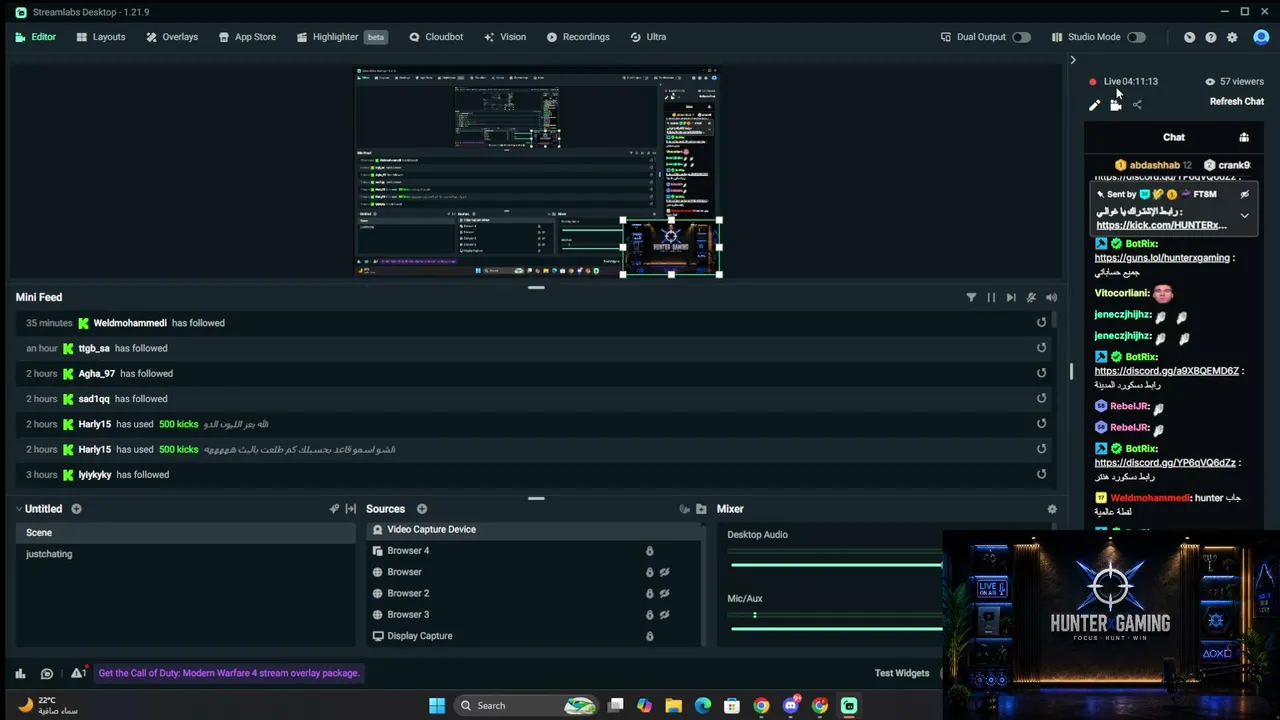Image resolution: width=1280 pixels, height=720 pixels.
Task: Edit stream info with the pencil icon
Action: coord(1094,104)
